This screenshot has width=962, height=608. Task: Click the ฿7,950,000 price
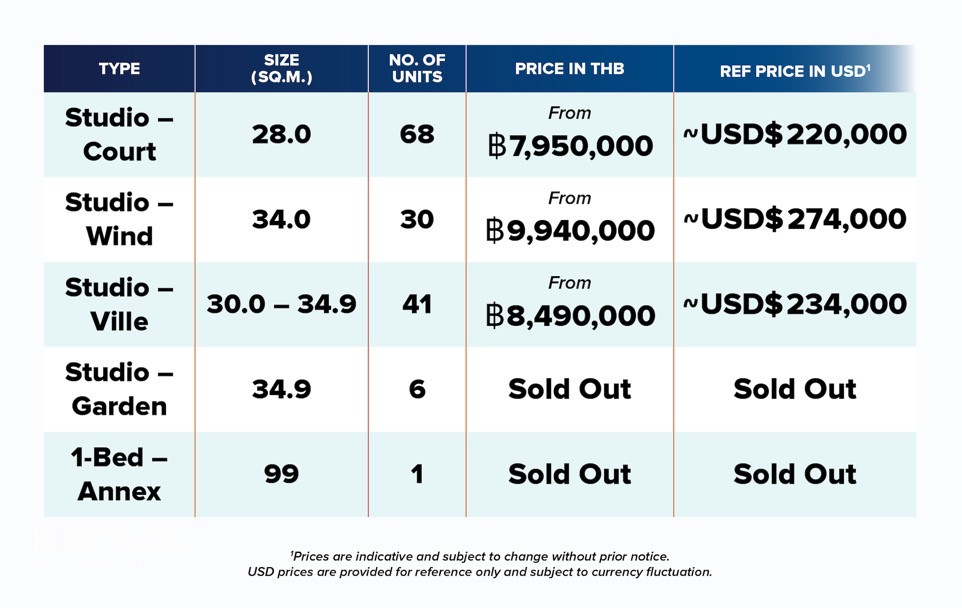pyautogui.click(x=570, y=146)
